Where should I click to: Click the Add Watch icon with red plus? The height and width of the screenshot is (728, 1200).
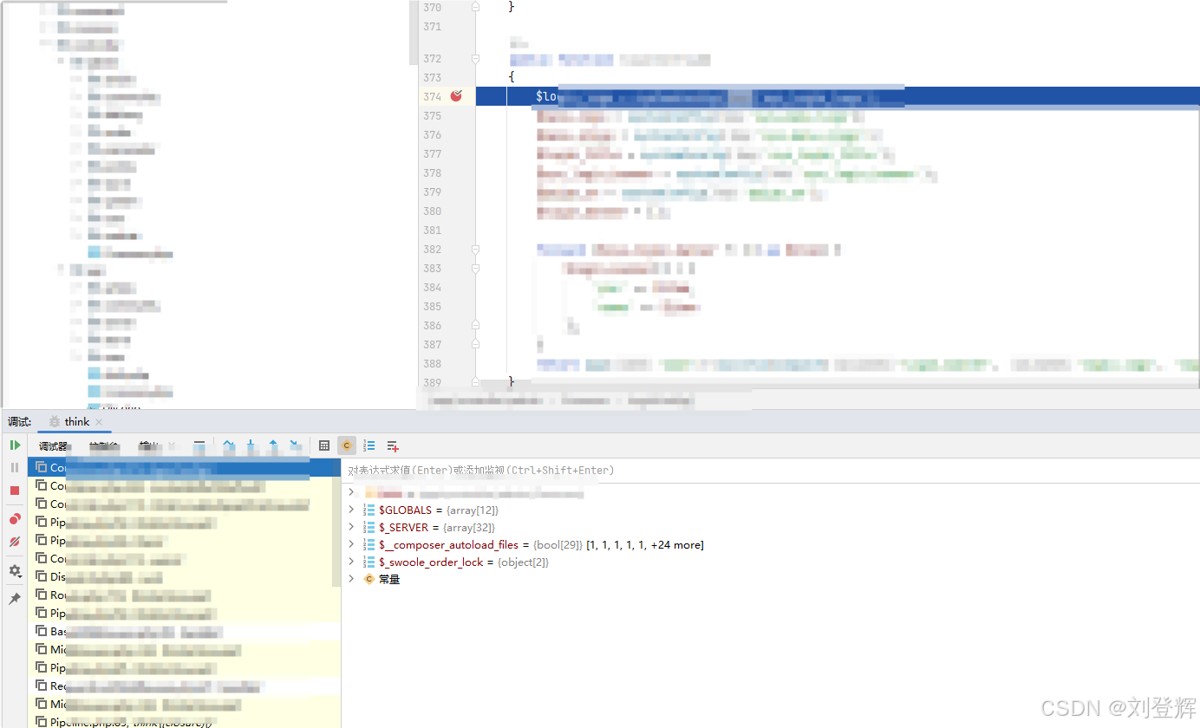(x=393, y=446)
